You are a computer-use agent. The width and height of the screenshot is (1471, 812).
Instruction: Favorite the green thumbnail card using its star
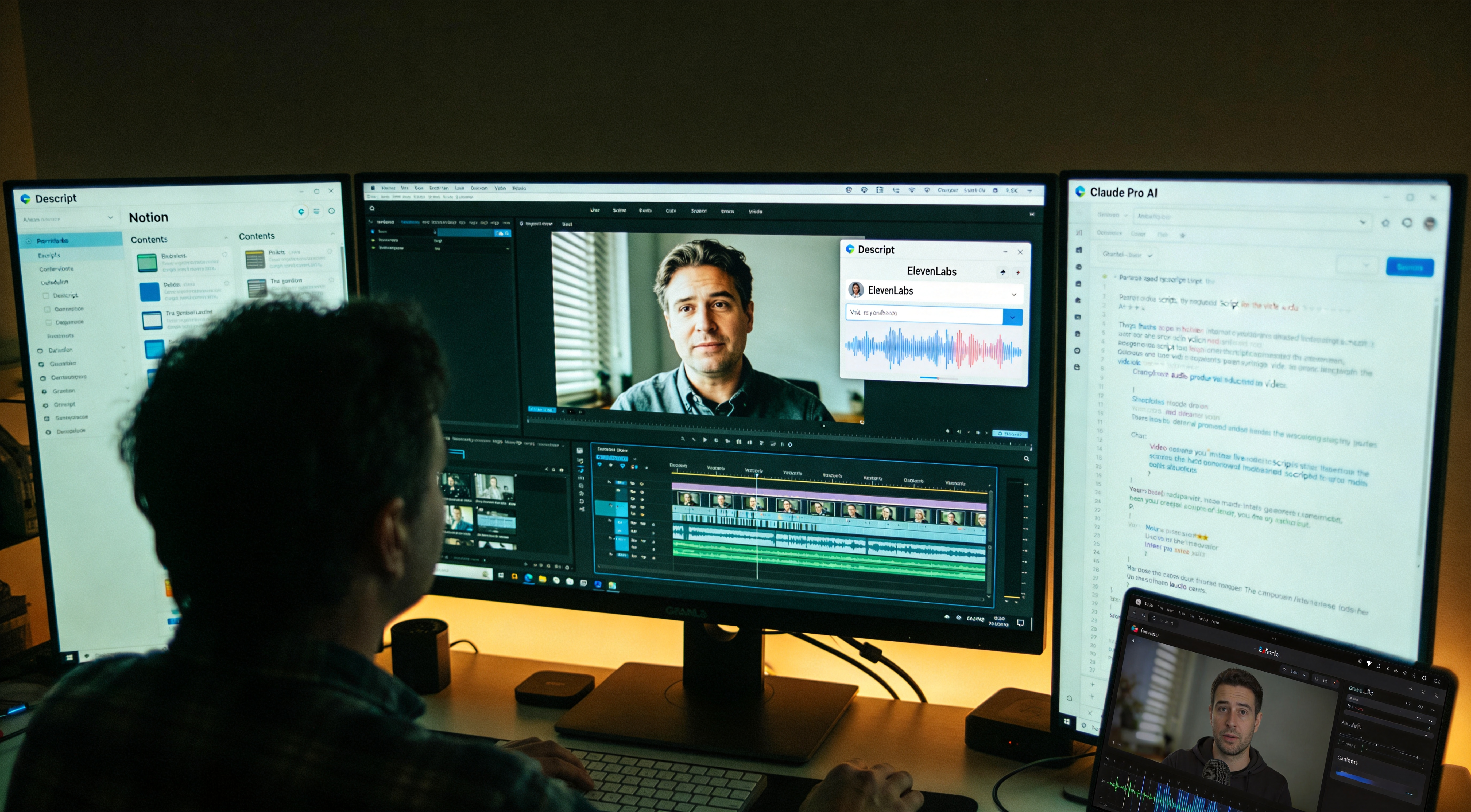(x=224, y=255)
